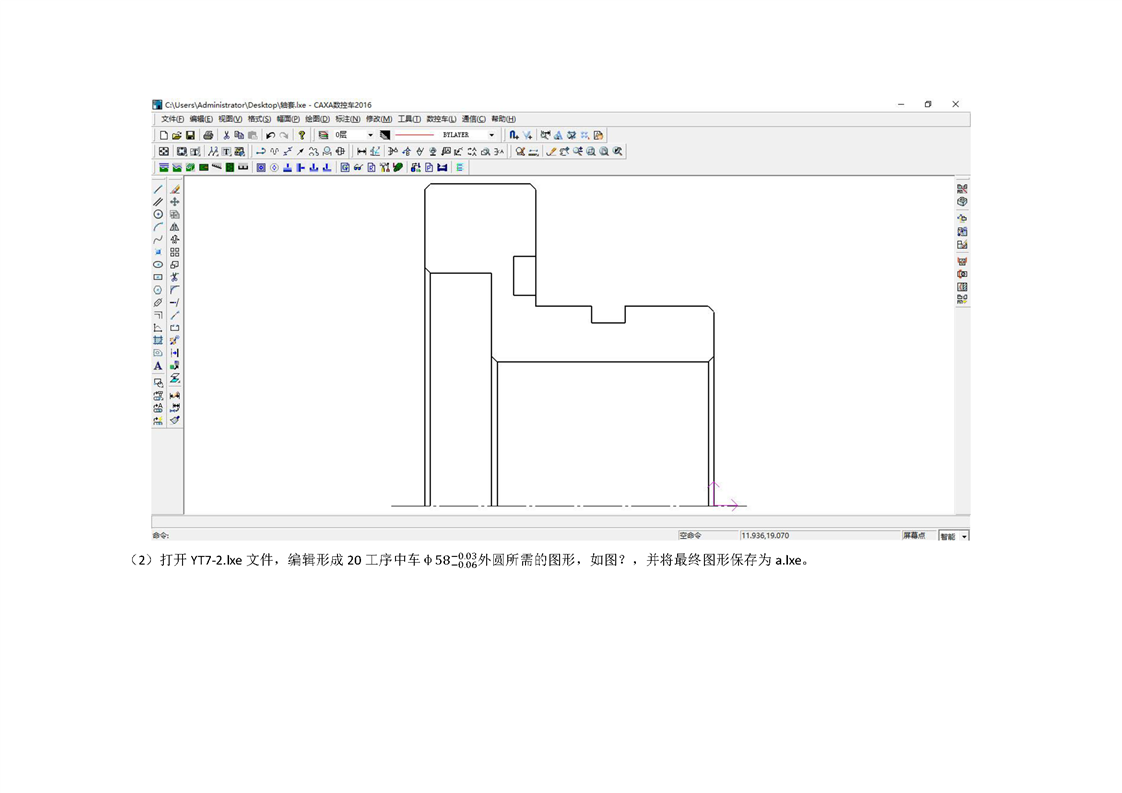Open the 文件(F) menu
Screen dimensions: 1122x793
click(x=172, y=119)
